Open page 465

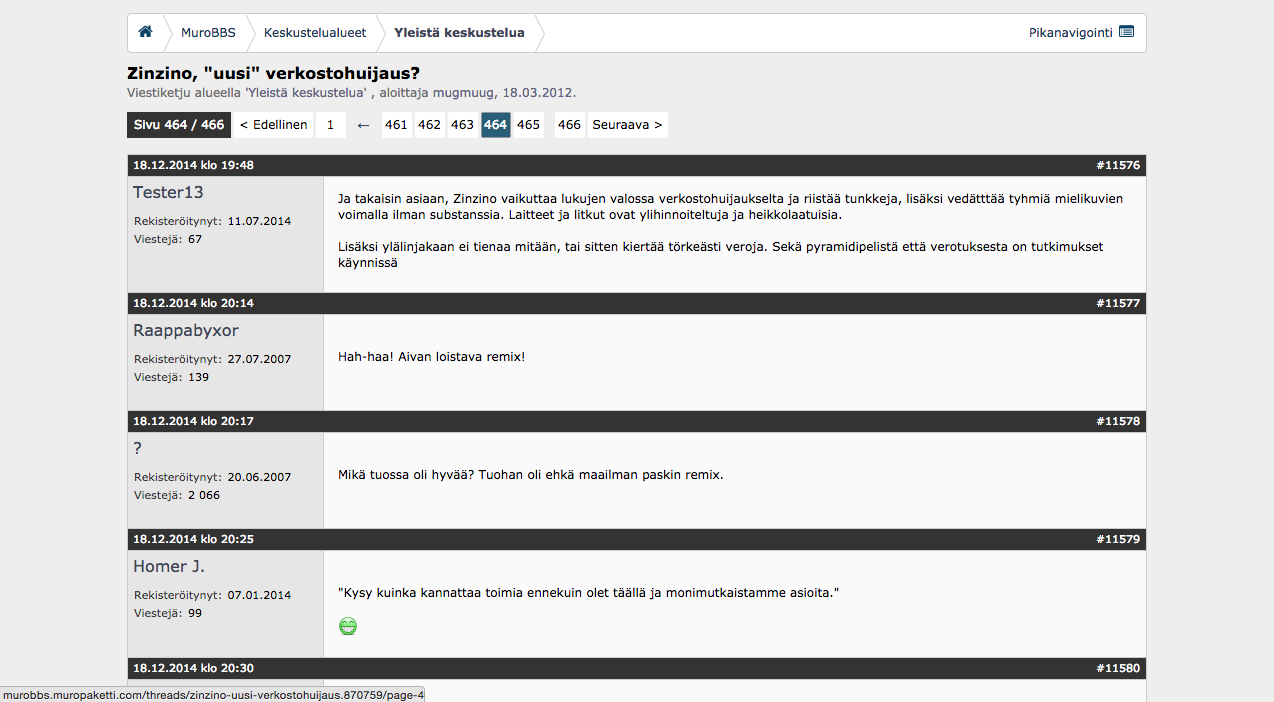click(x=529, y=124)
